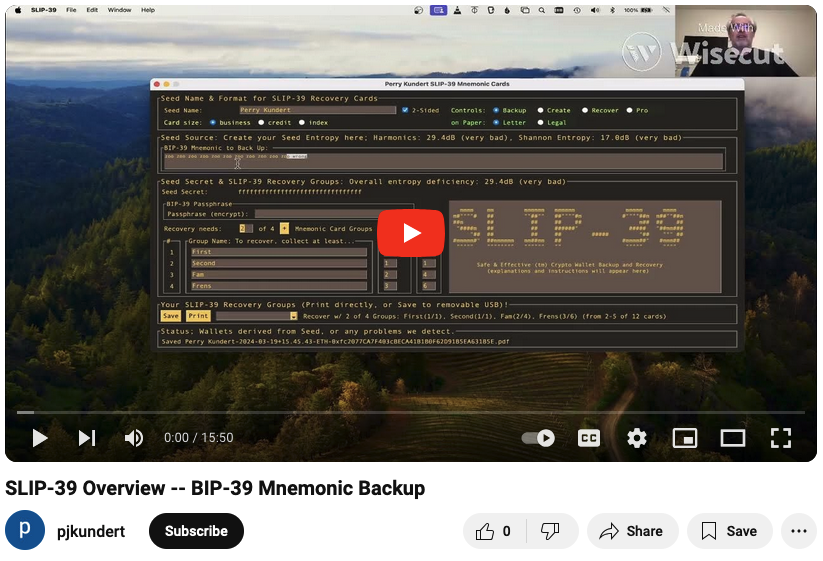This screenshot has height=561, width=823.
Task: Select the Create controls radio
Action: point(540,110)
